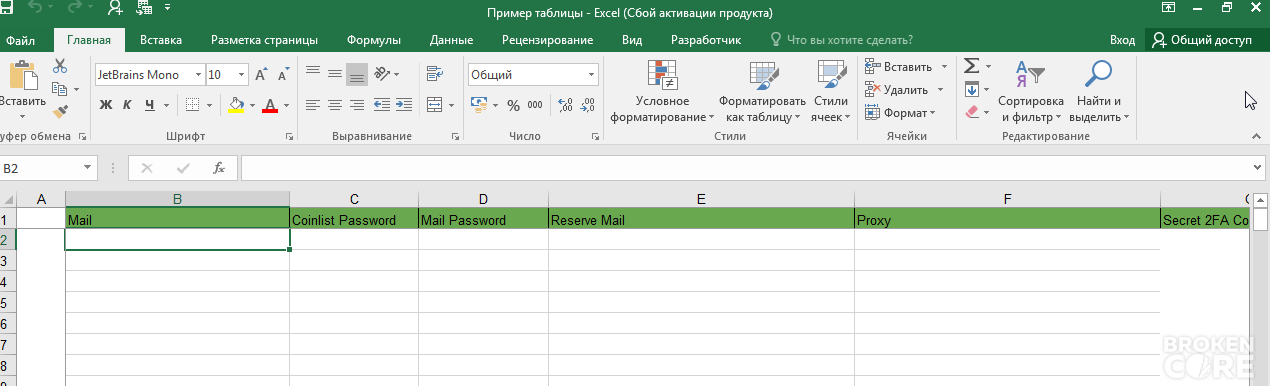Switch to the Формулы tab

(374, 41)
